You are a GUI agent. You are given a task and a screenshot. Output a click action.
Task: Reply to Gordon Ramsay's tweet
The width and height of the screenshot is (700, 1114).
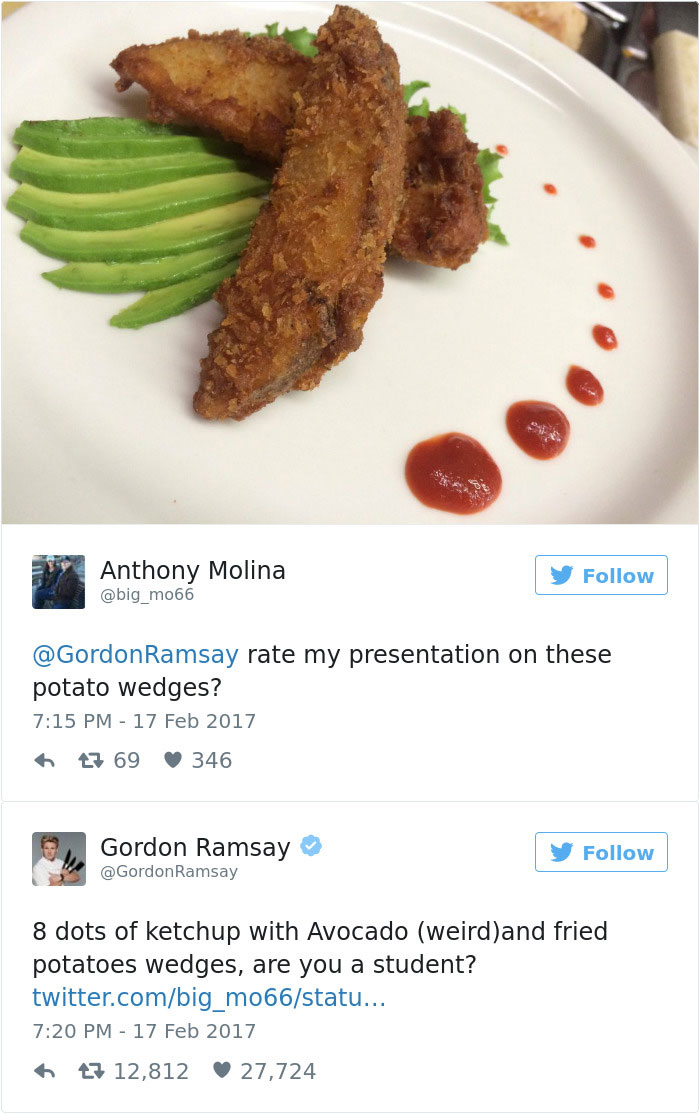point(45,1071)
